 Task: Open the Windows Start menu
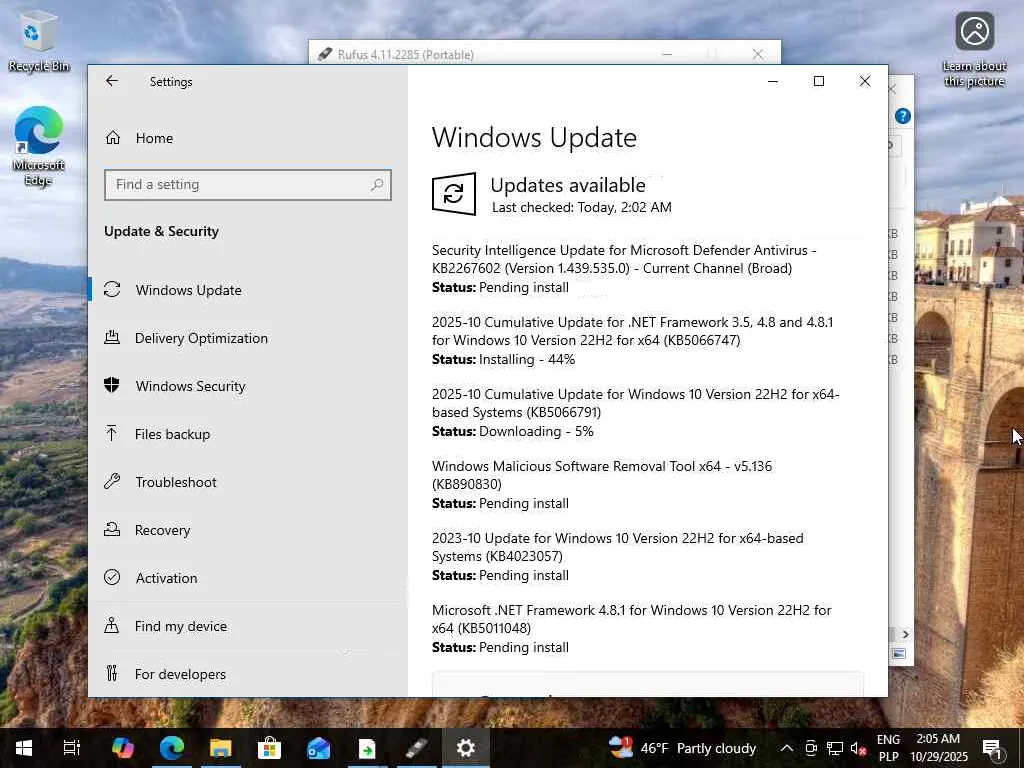pos(24,748)
